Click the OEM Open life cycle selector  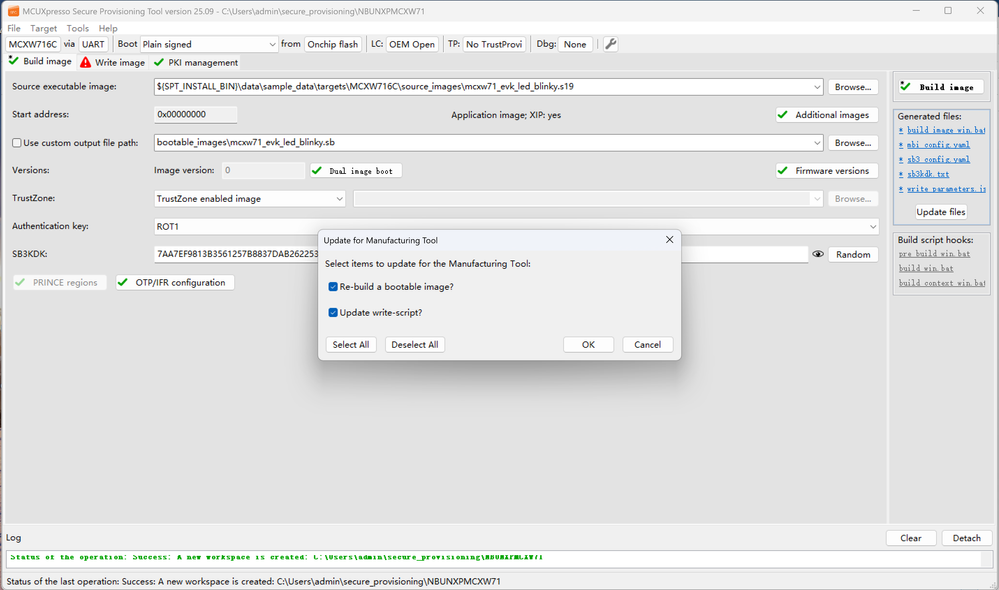[x=412, y=44]
